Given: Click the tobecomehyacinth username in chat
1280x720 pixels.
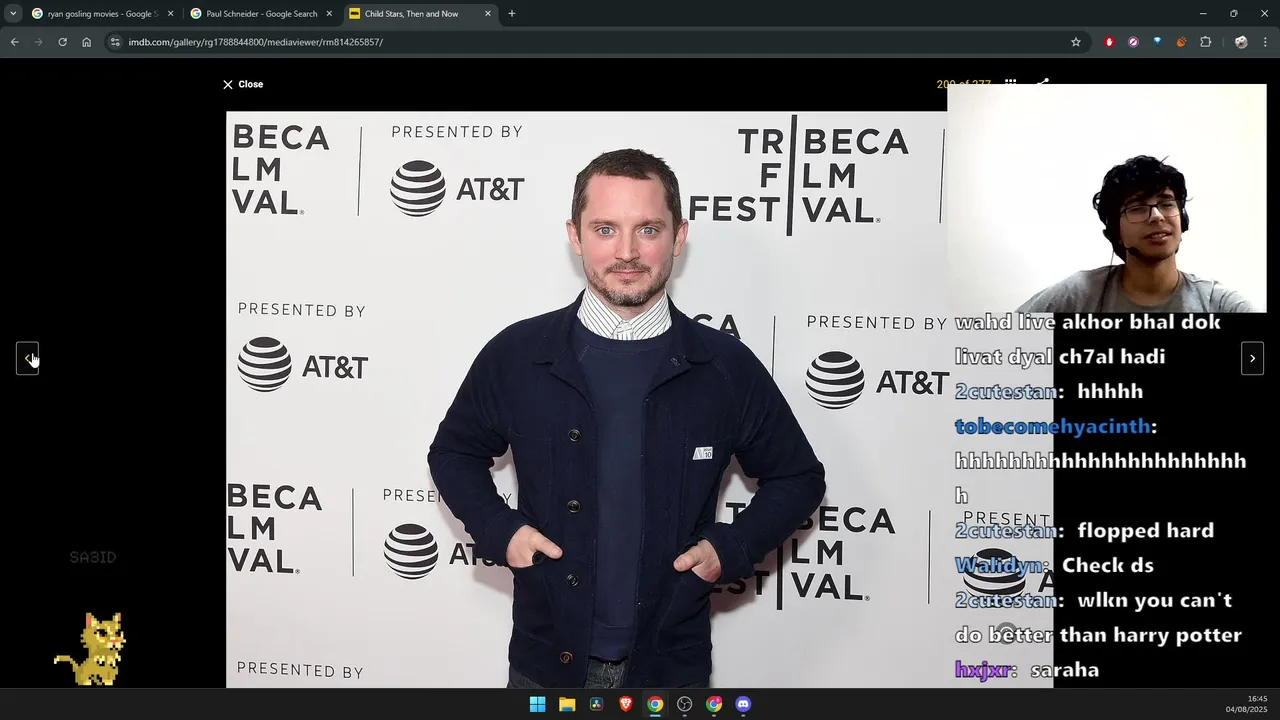Looking at the screenshot, I should [1053, 426].
